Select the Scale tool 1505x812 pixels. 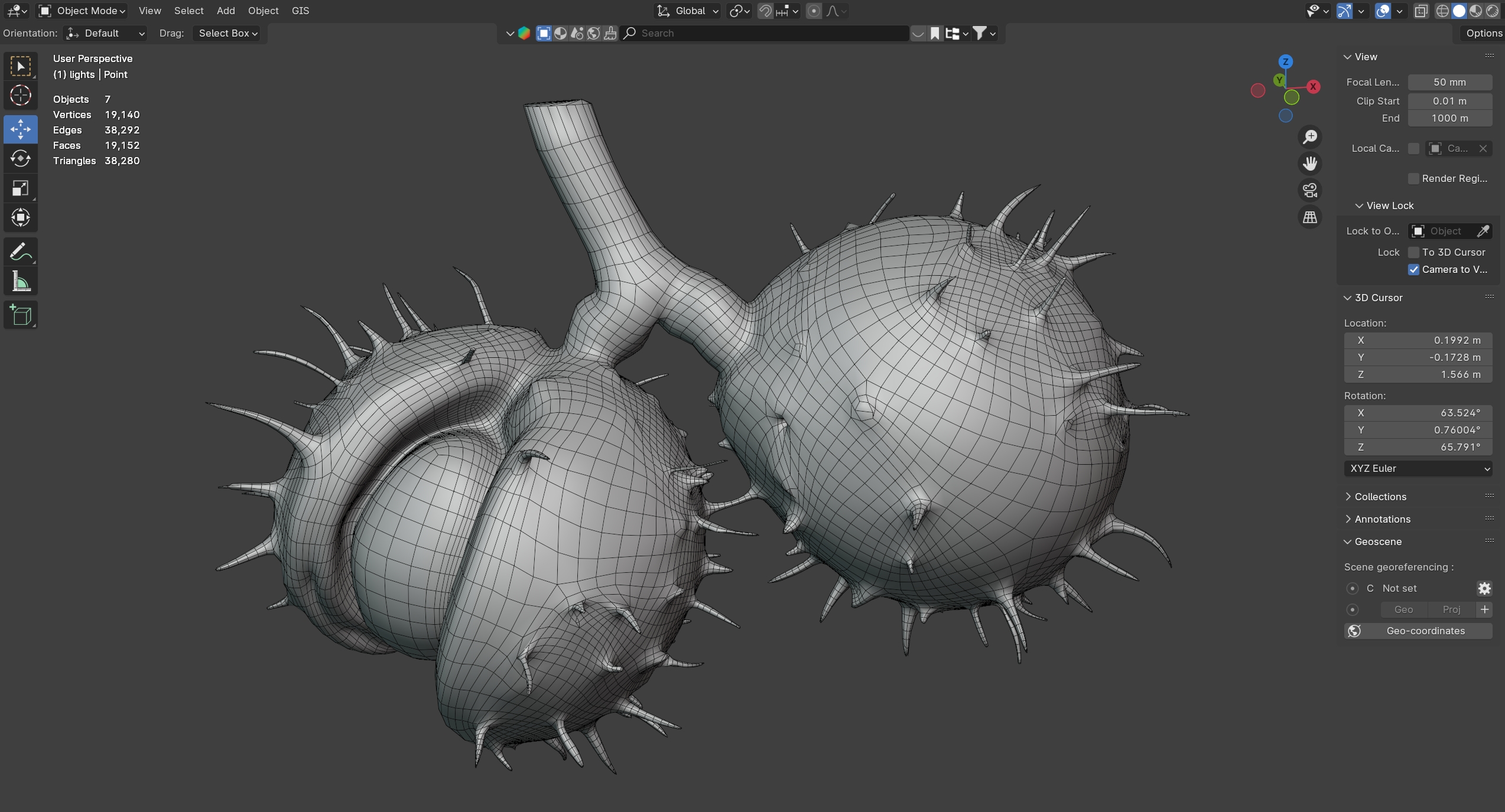[x=21, y=188]
